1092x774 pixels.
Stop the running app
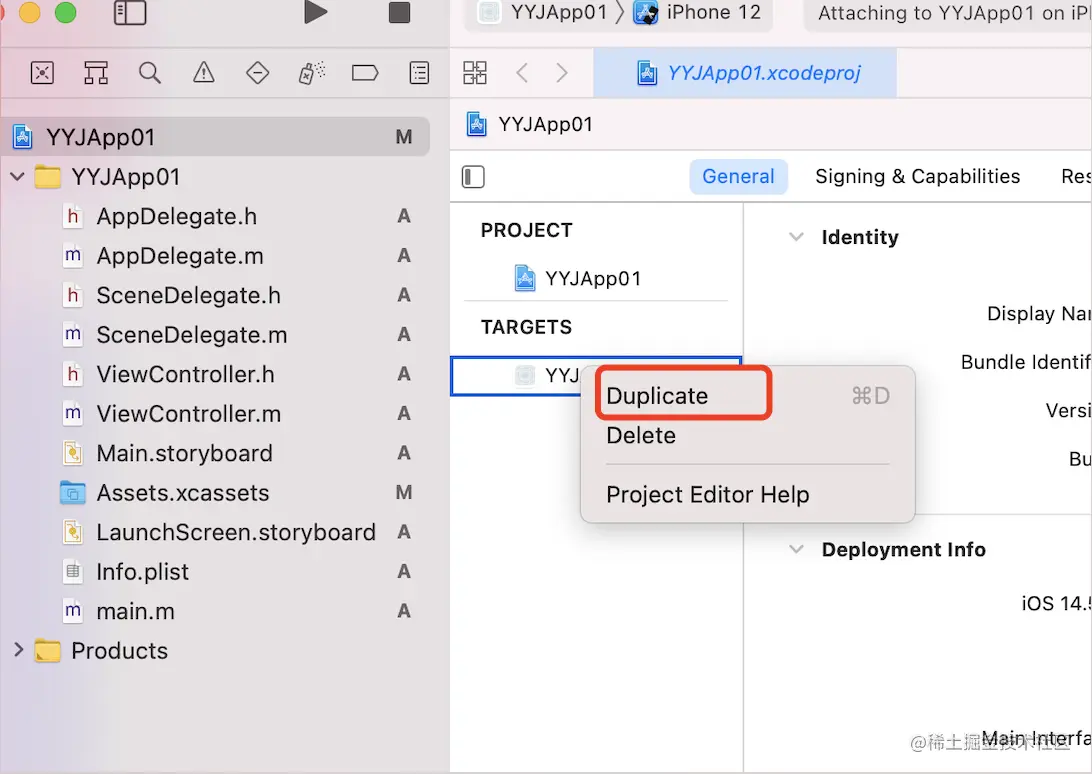pos(399,12)
